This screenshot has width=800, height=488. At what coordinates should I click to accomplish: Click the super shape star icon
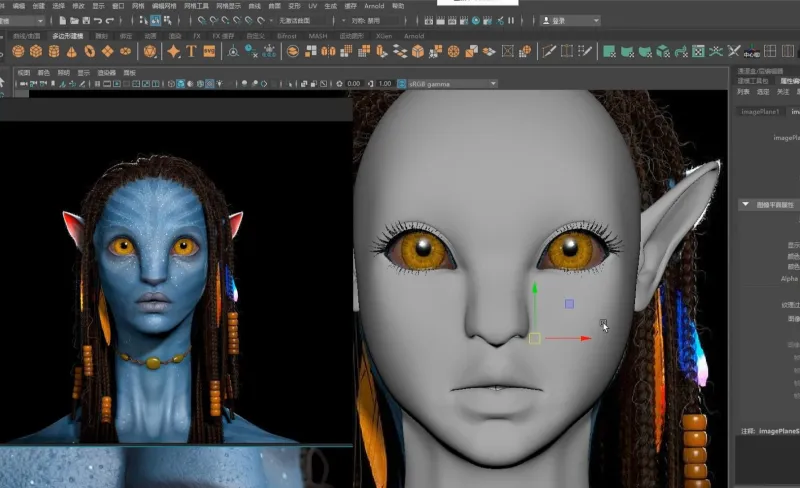tap(173, 51)
